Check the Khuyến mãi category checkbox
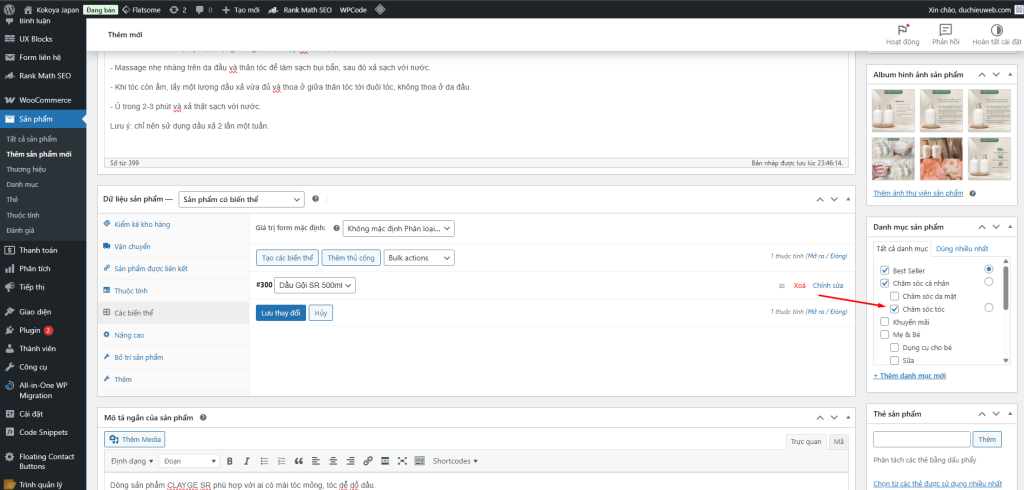This screenshot has height=490, width=1024. 884,322
